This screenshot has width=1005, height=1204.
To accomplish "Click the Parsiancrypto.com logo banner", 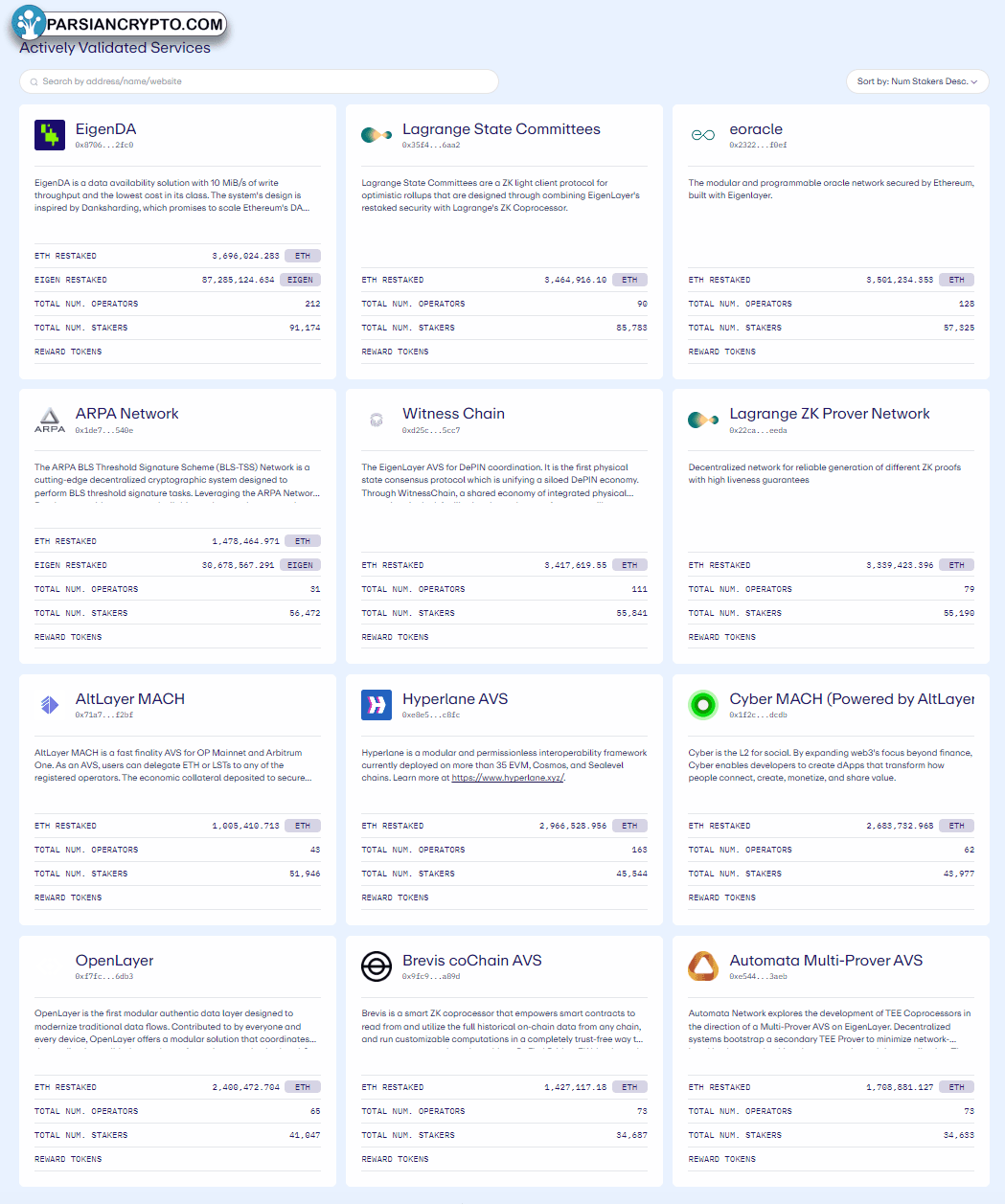I will [x=120, y=23].
